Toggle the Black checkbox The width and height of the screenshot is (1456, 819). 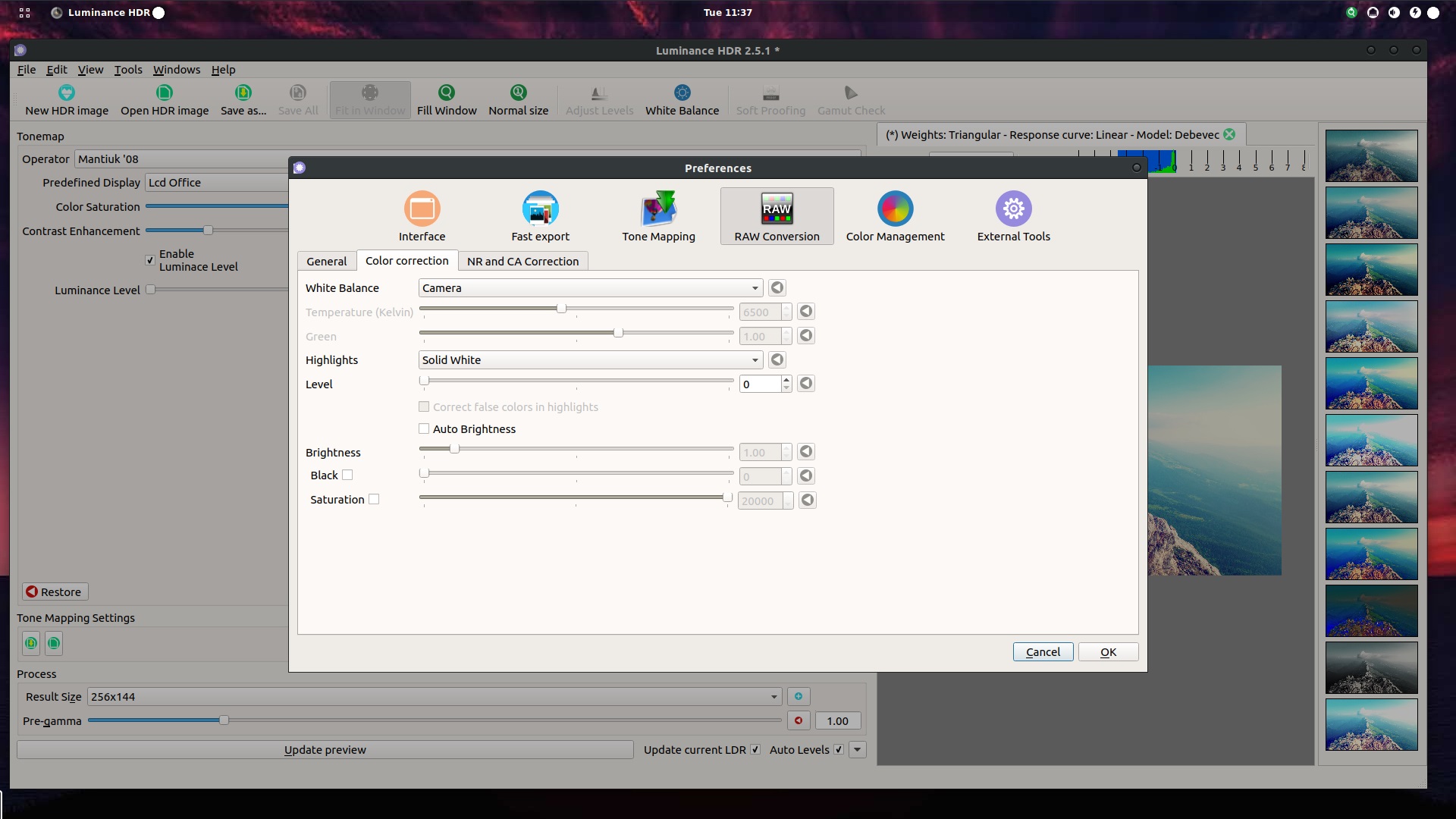(347, 475)
